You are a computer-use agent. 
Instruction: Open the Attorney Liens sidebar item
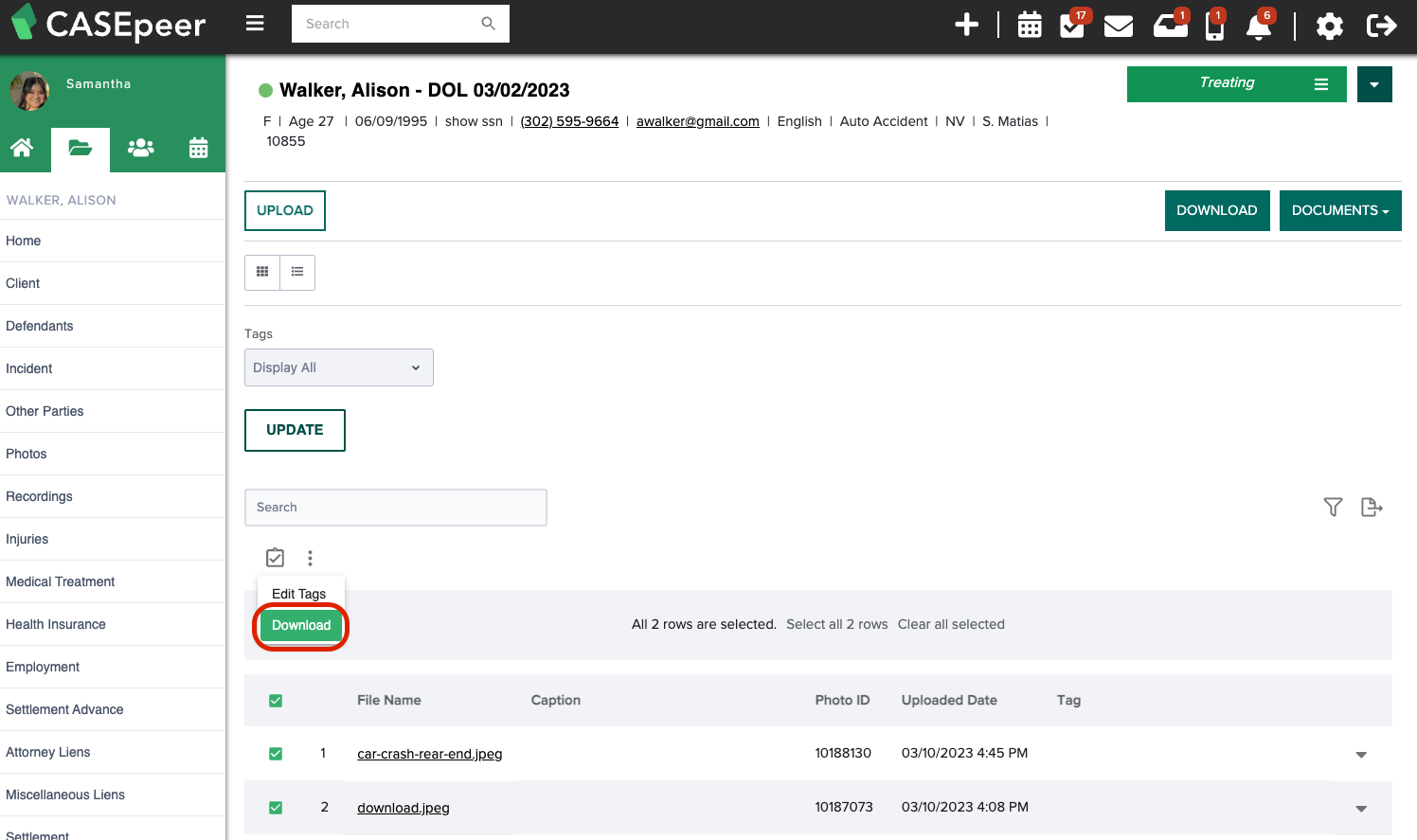tap(113, 752)
